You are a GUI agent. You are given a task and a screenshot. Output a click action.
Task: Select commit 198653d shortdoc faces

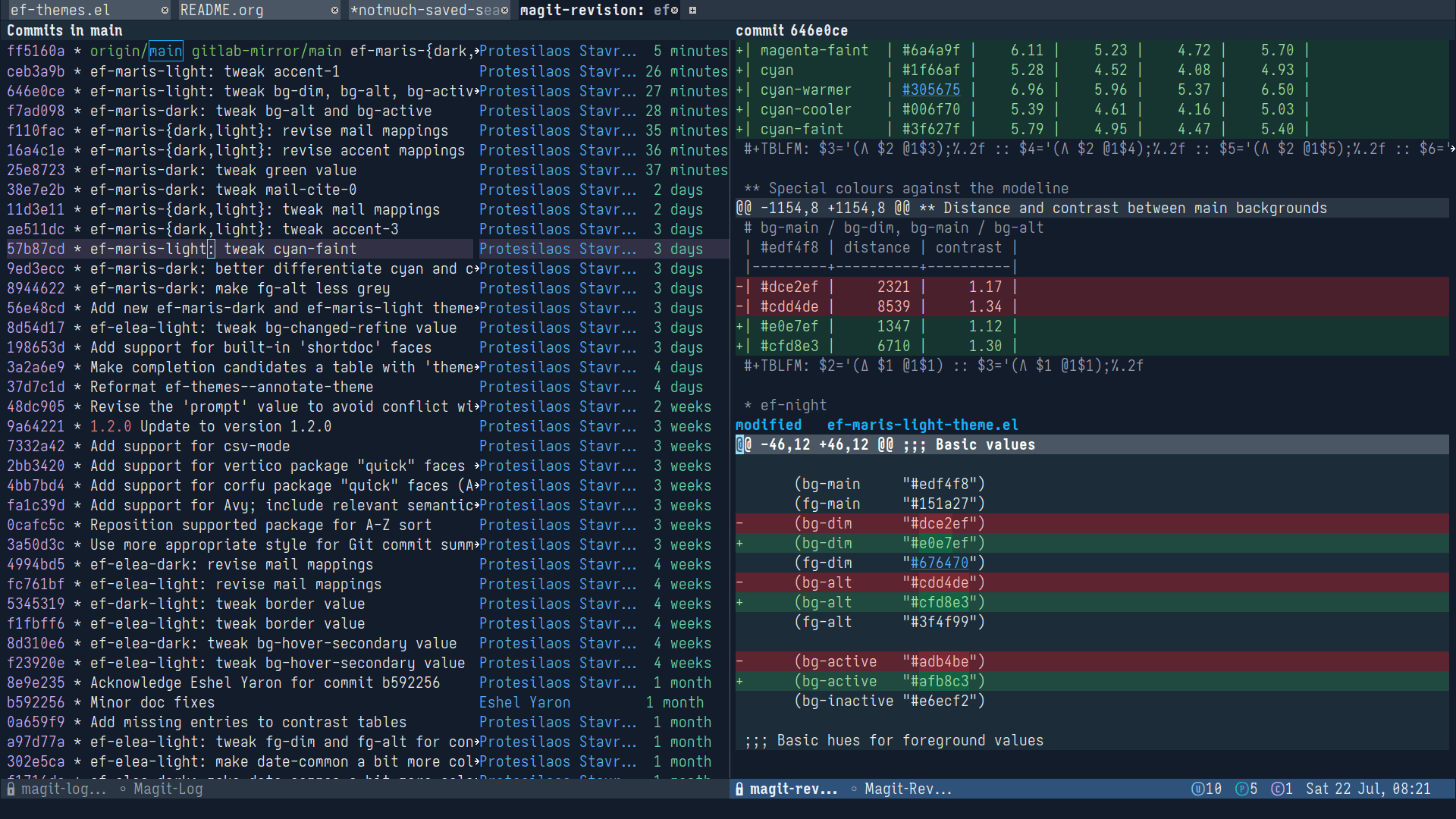[x=367, y=347]
